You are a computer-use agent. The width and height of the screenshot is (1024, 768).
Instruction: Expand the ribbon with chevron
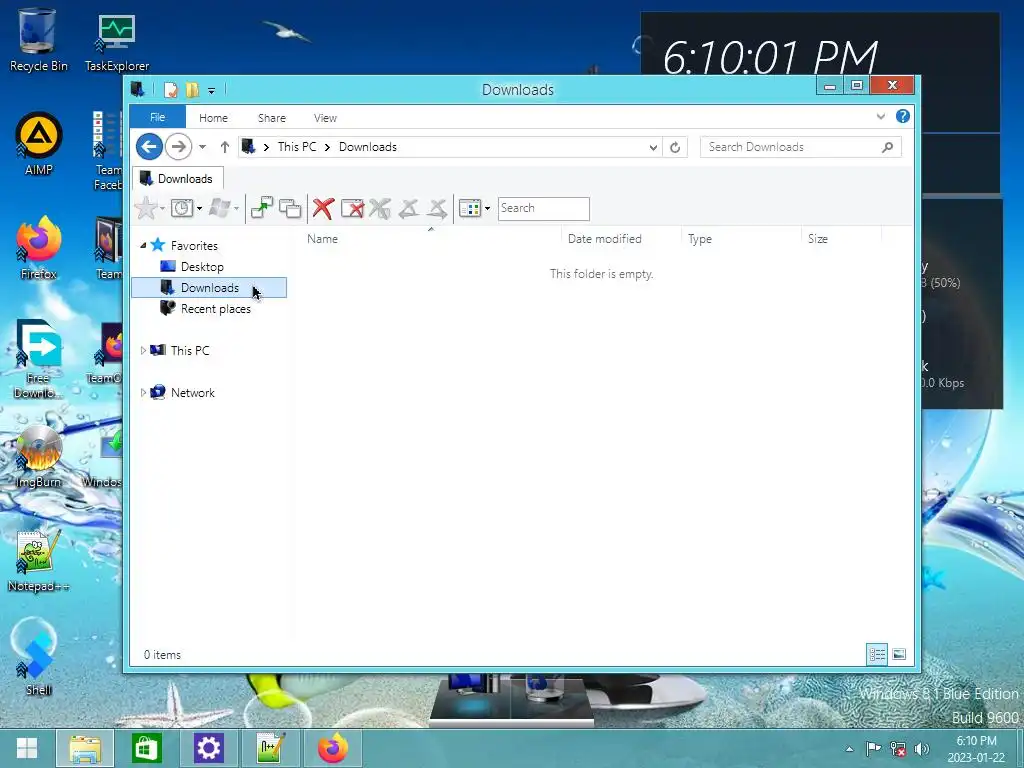coord(880,116)
